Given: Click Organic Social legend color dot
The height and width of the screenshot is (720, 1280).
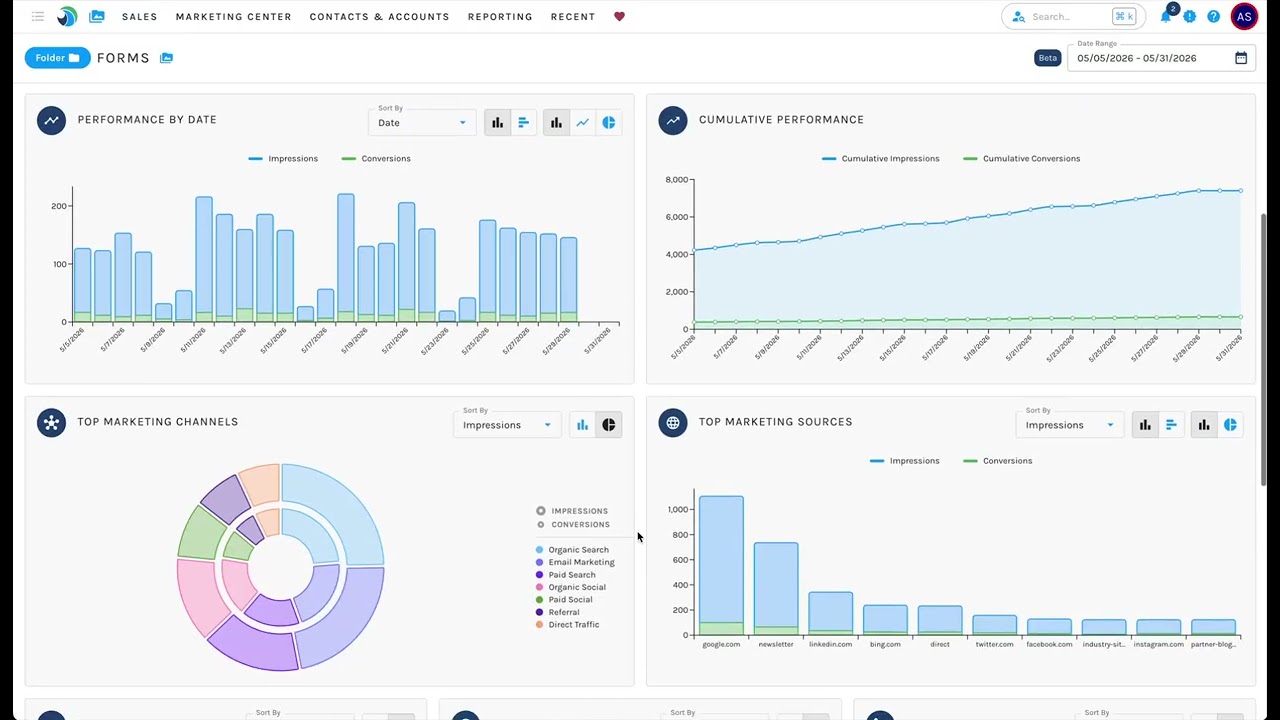Looking at the screenshot, I should coord(540,588).
